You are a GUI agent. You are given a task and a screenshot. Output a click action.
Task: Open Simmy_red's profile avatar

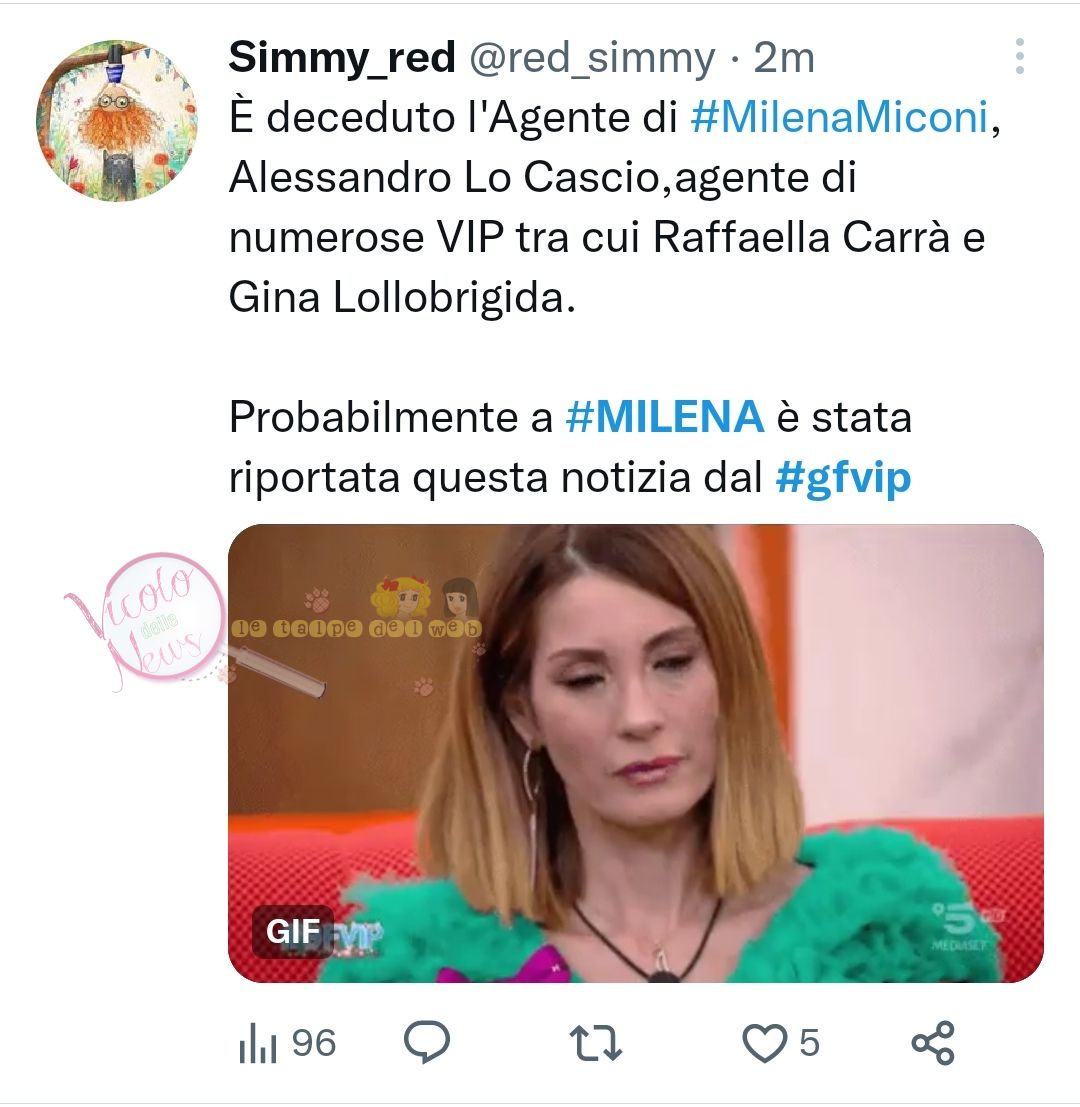pos(116,121)
